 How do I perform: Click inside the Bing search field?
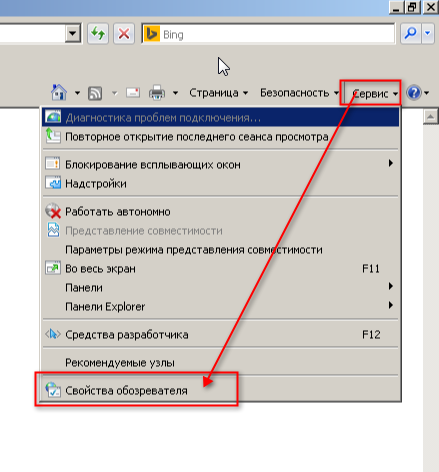tap(268, 34)
